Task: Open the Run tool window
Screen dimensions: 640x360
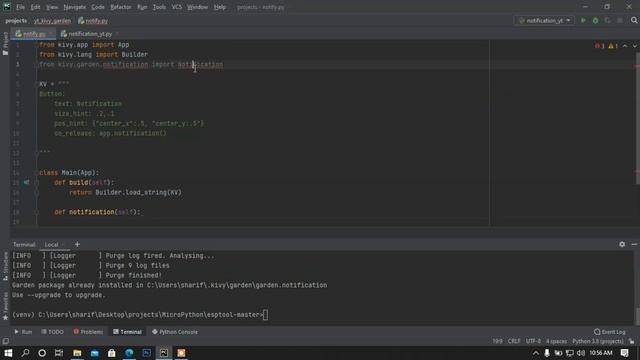Action: (23, 332)
